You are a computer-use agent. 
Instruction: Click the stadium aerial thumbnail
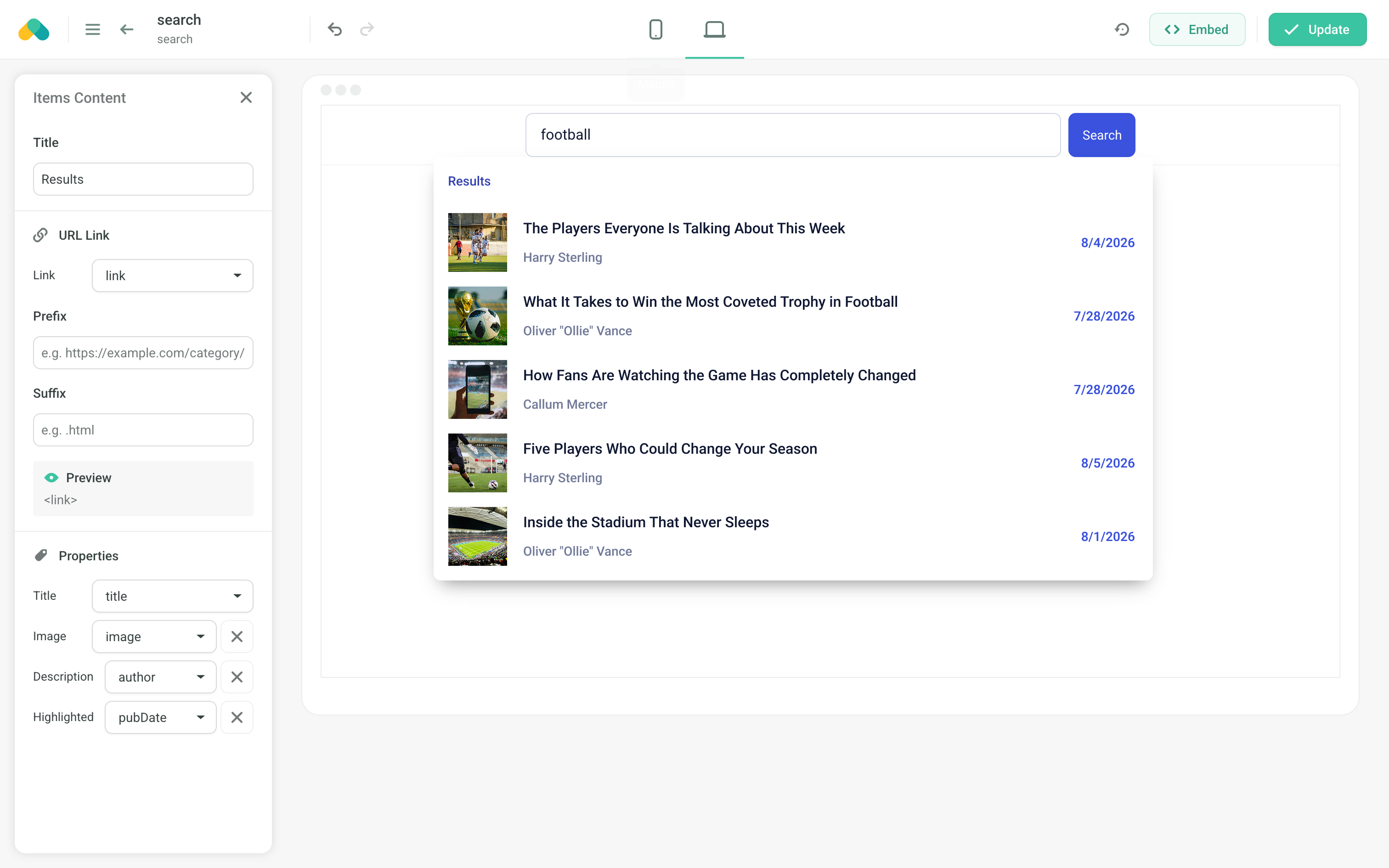click(478, 536)
